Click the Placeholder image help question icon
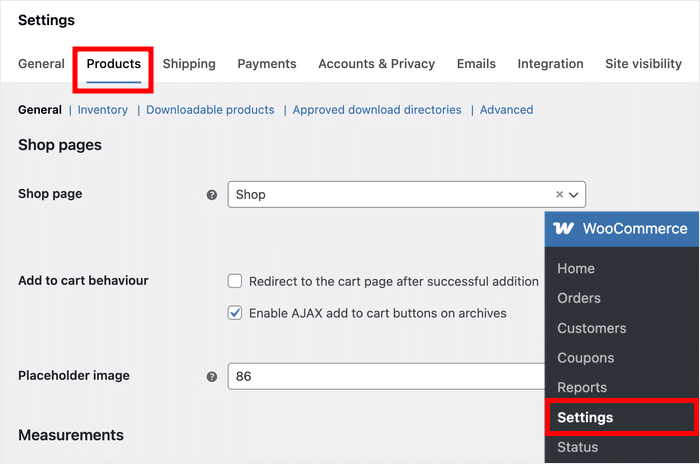This screenshot has width=700, height=464. click(212, 377)
